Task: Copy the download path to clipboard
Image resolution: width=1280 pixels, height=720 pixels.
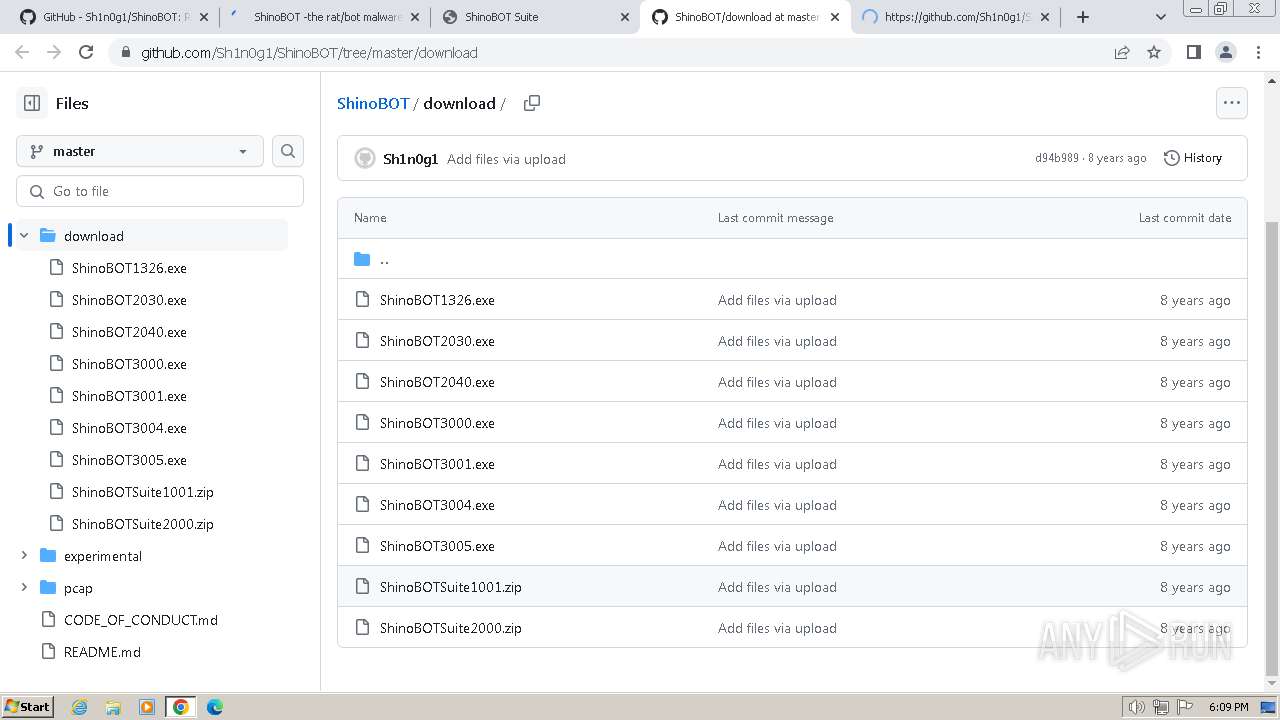Action: click(x=532, y=103)
